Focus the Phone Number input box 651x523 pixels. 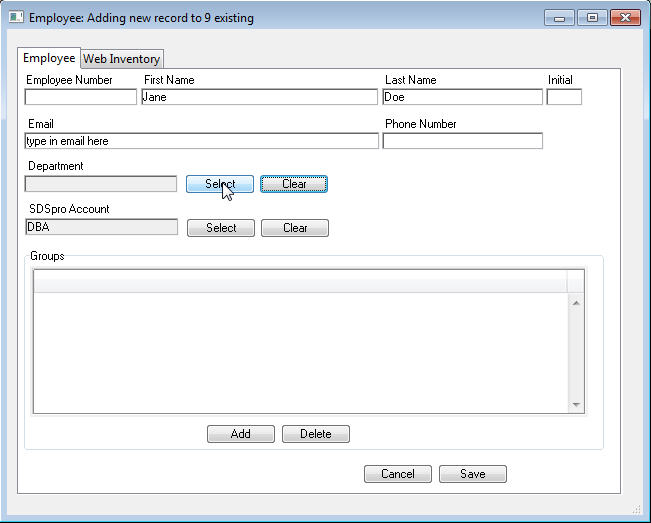pos(462,141)
